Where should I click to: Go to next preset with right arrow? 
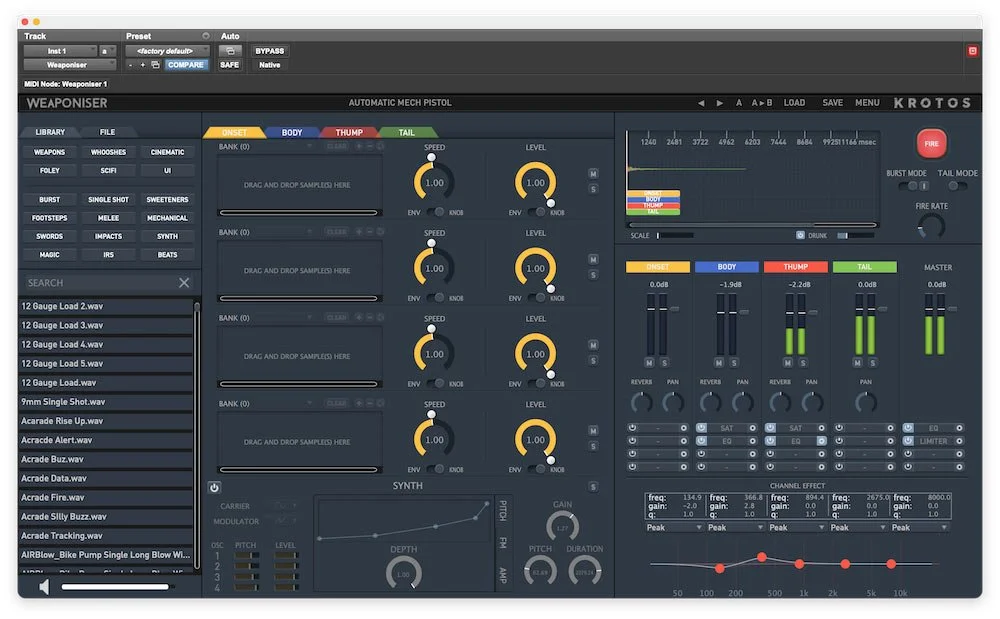coord(719,103)
